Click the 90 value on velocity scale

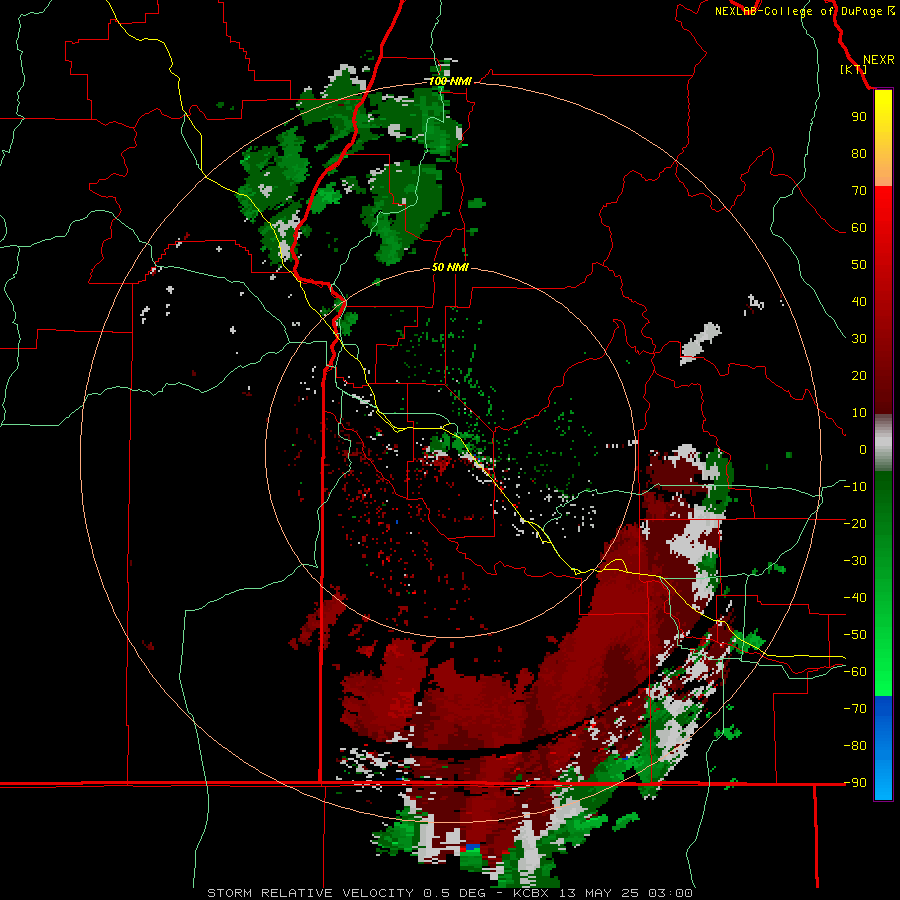coord(859,117)
